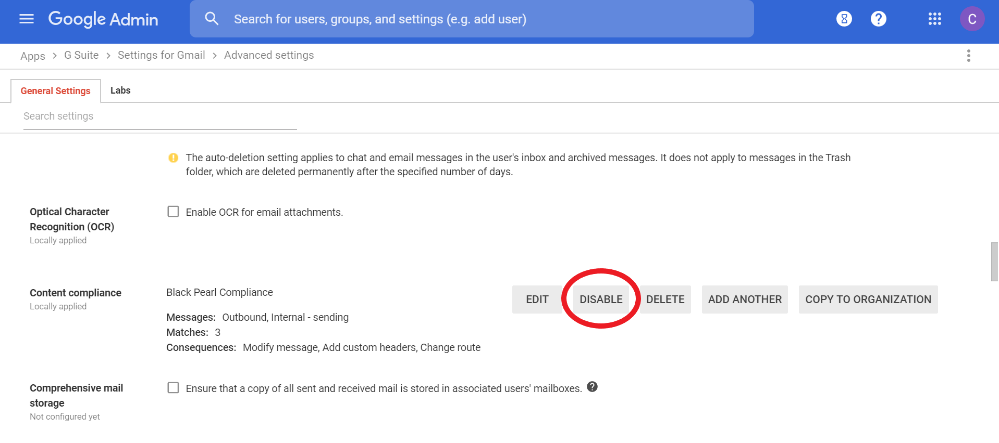This screenshot has height=443, width=999.
Task: Open the hamburger main menu
Action: tap(26, 18)
